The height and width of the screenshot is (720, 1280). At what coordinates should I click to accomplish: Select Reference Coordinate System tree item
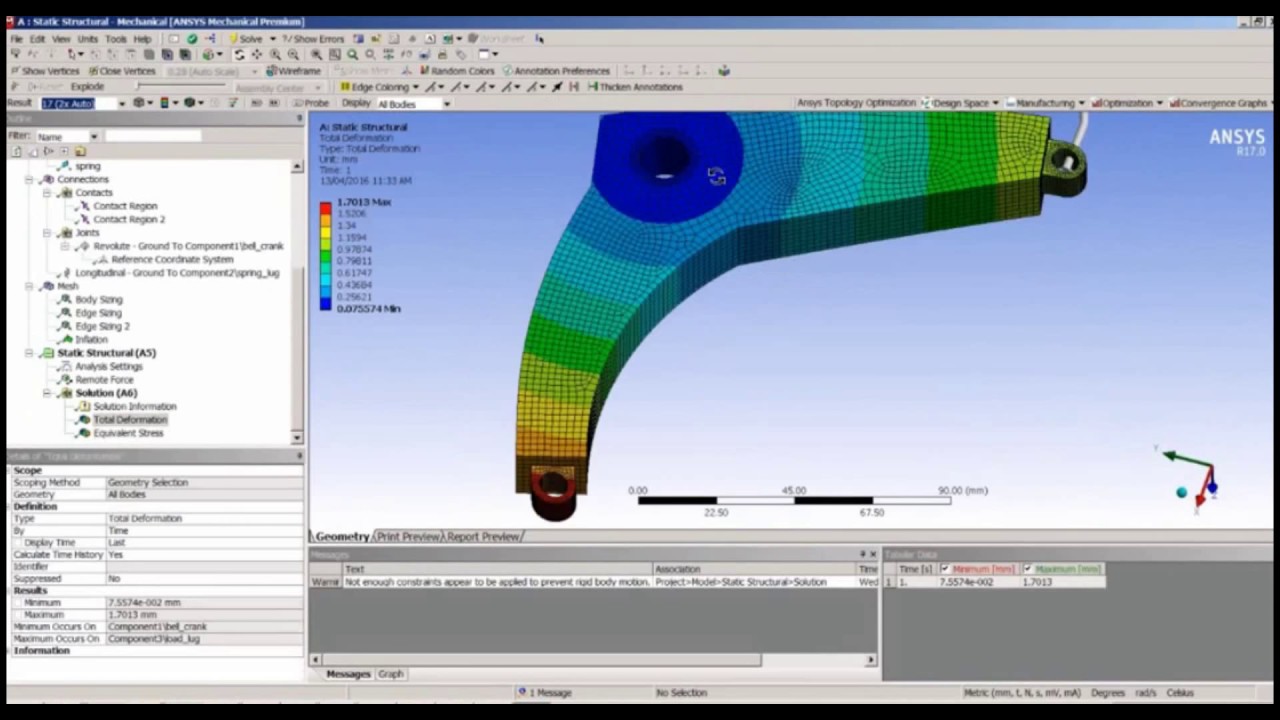click(172, 260)
